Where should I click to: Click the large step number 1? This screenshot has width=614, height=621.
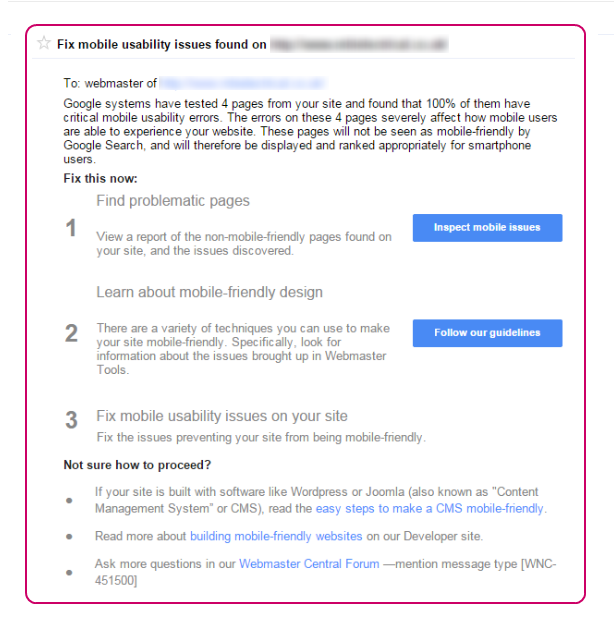click(x=71, y=228)
